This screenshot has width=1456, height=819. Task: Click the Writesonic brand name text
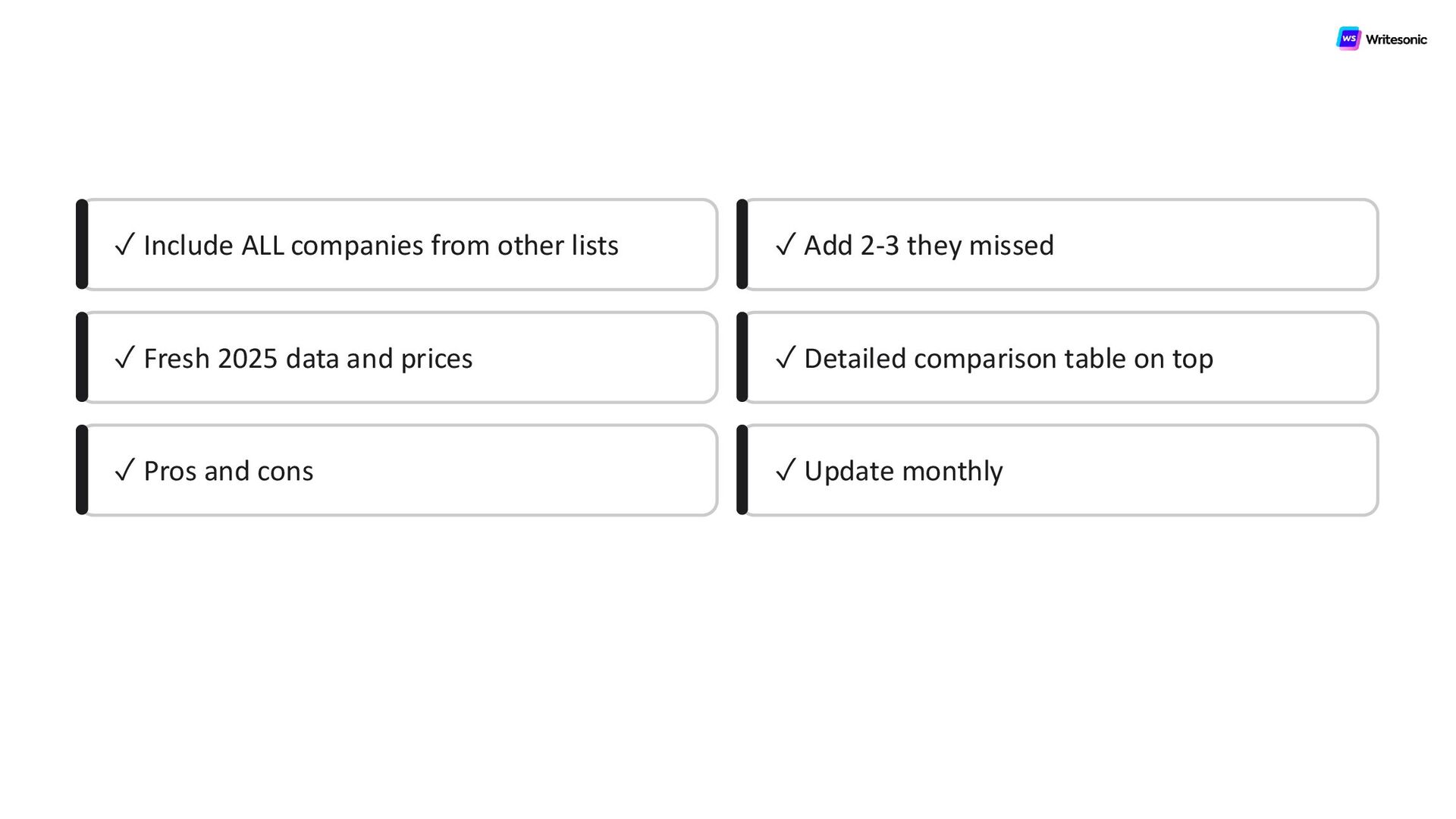(1396, 39)
